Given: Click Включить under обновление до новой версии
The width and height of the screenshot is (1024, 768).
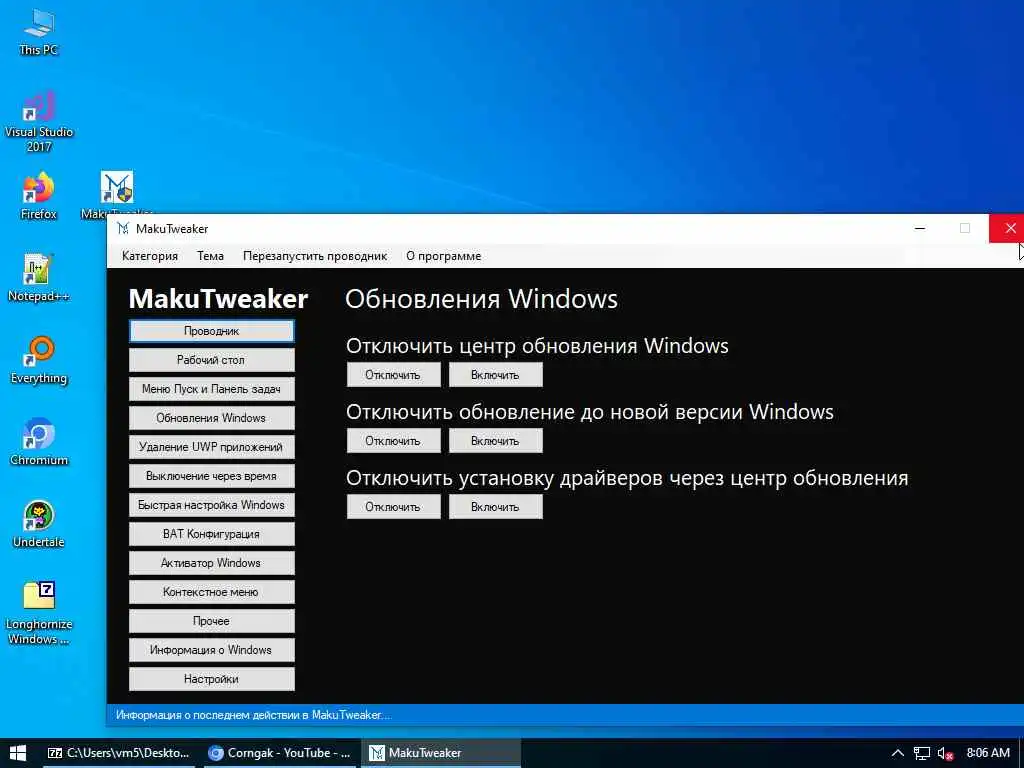Looking at the screenshot, I should (496, 441).
